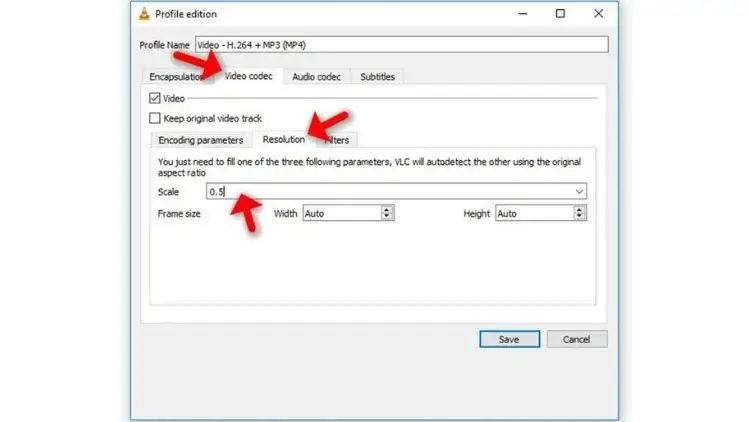
Task: Open the Subtitles tab
Action: pos(377,77)
